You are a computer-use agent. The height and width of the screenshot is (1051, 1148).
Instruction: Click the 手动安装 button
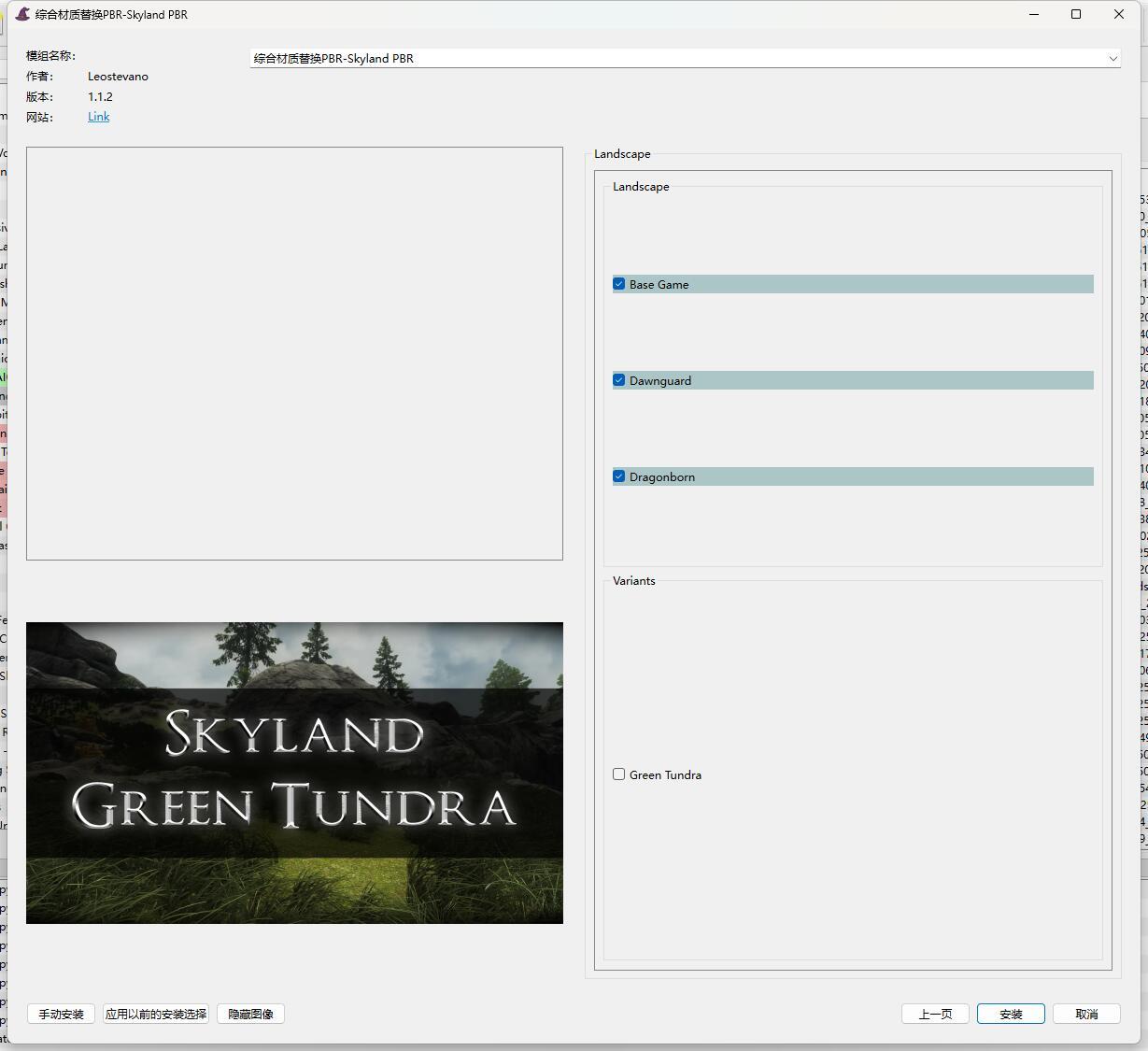(62, 1014)
